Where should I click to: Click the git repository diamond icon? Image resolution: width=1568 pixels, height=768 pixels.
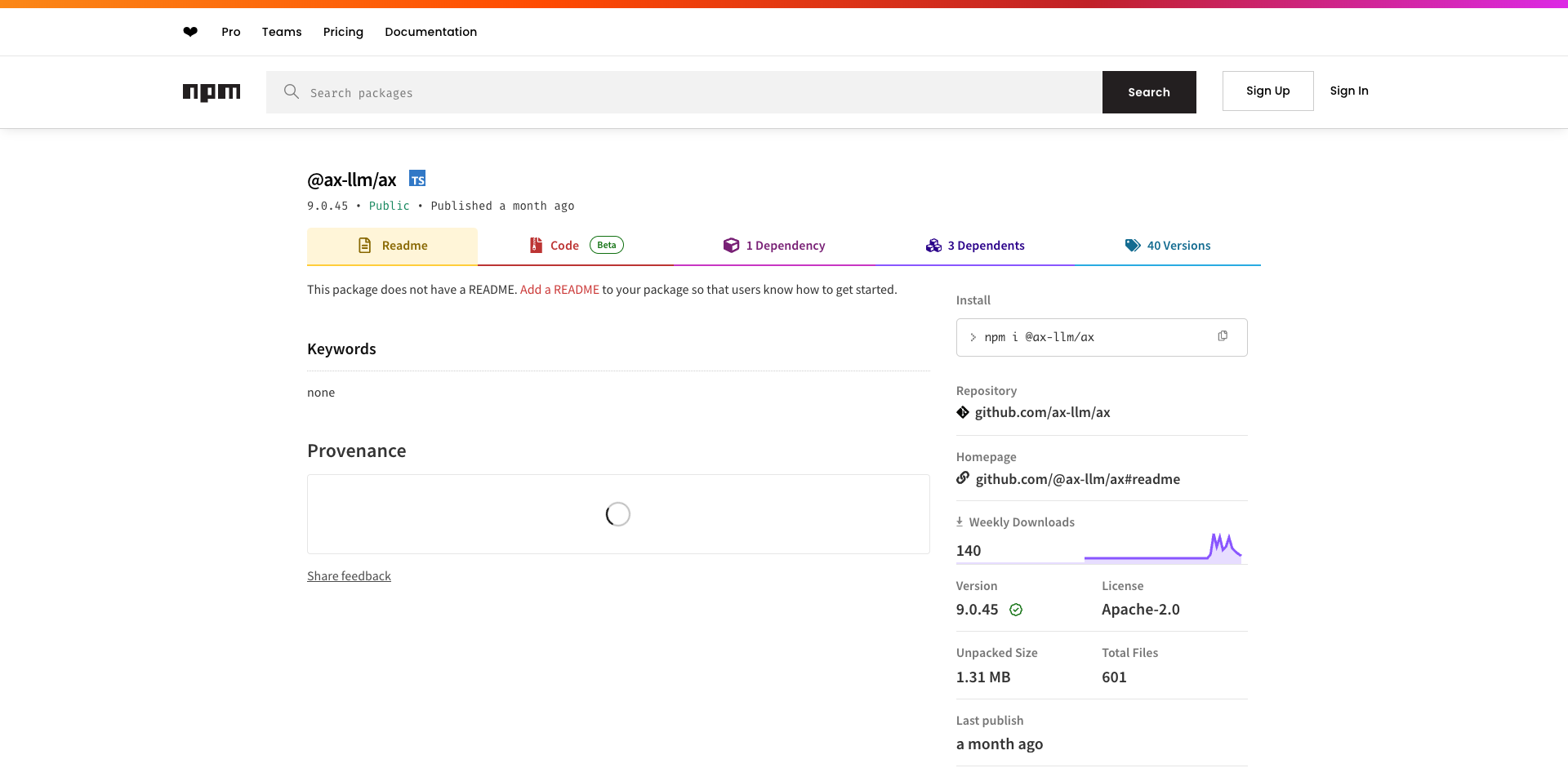pos(963,412)
